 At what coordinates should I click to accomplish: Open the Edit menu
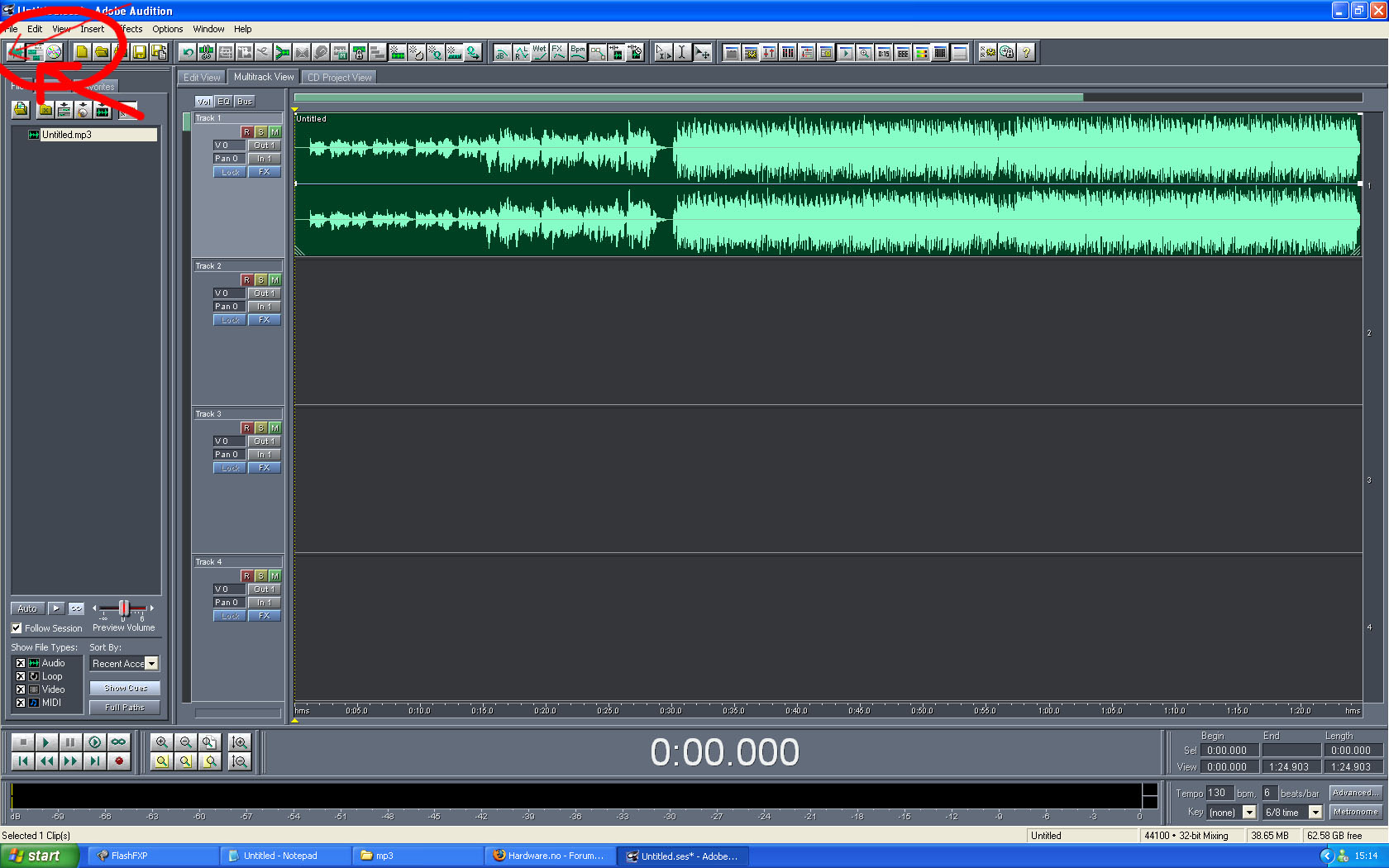(x=35, y=29)
